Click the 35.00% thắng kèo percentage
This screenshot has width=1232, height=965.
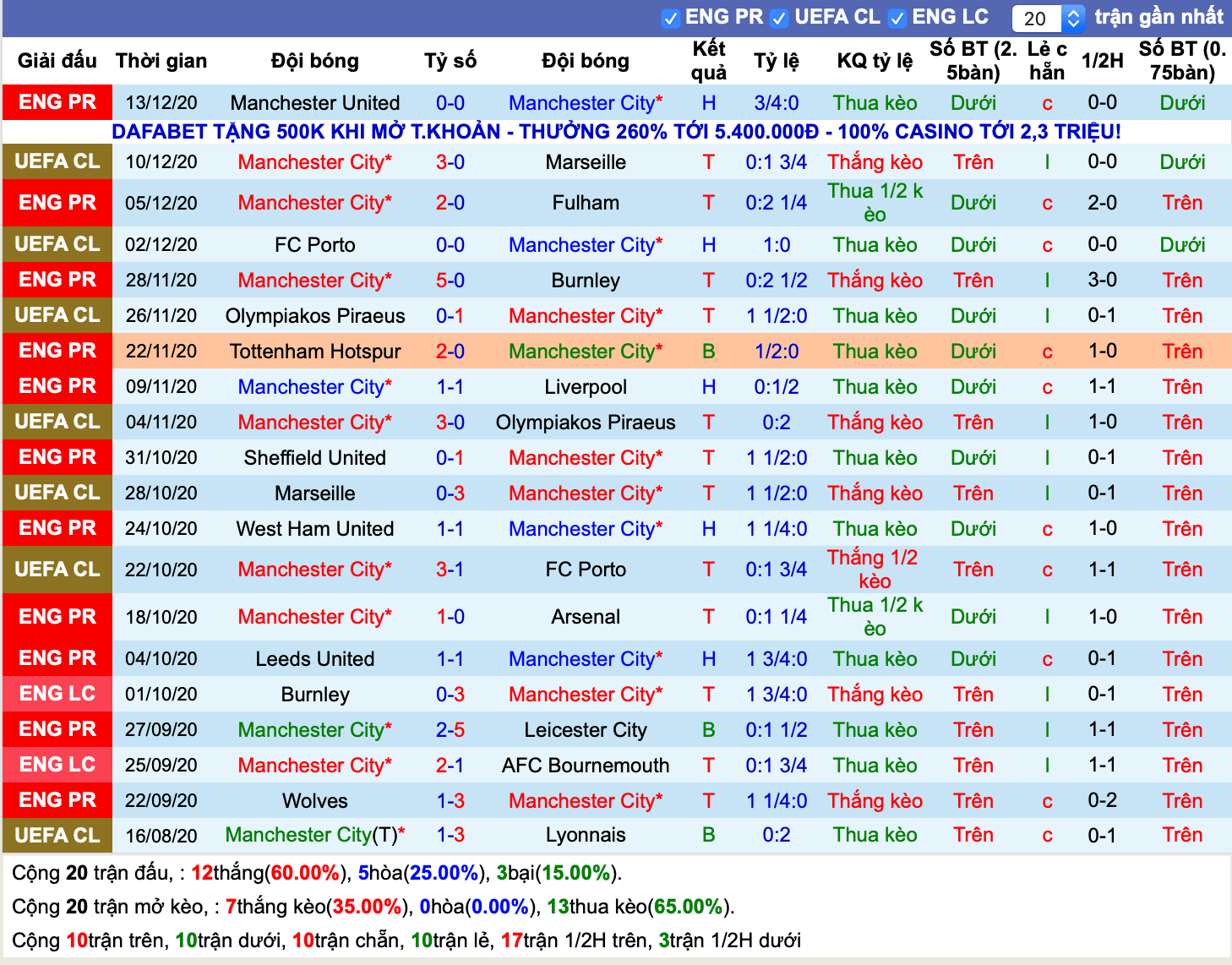(367, 907)
